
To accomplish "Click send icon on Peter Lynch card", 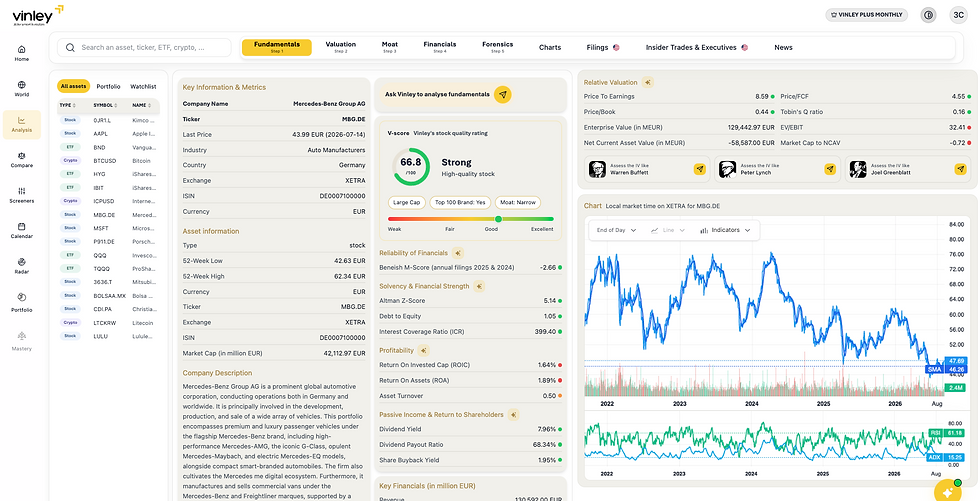I will 830,169.
